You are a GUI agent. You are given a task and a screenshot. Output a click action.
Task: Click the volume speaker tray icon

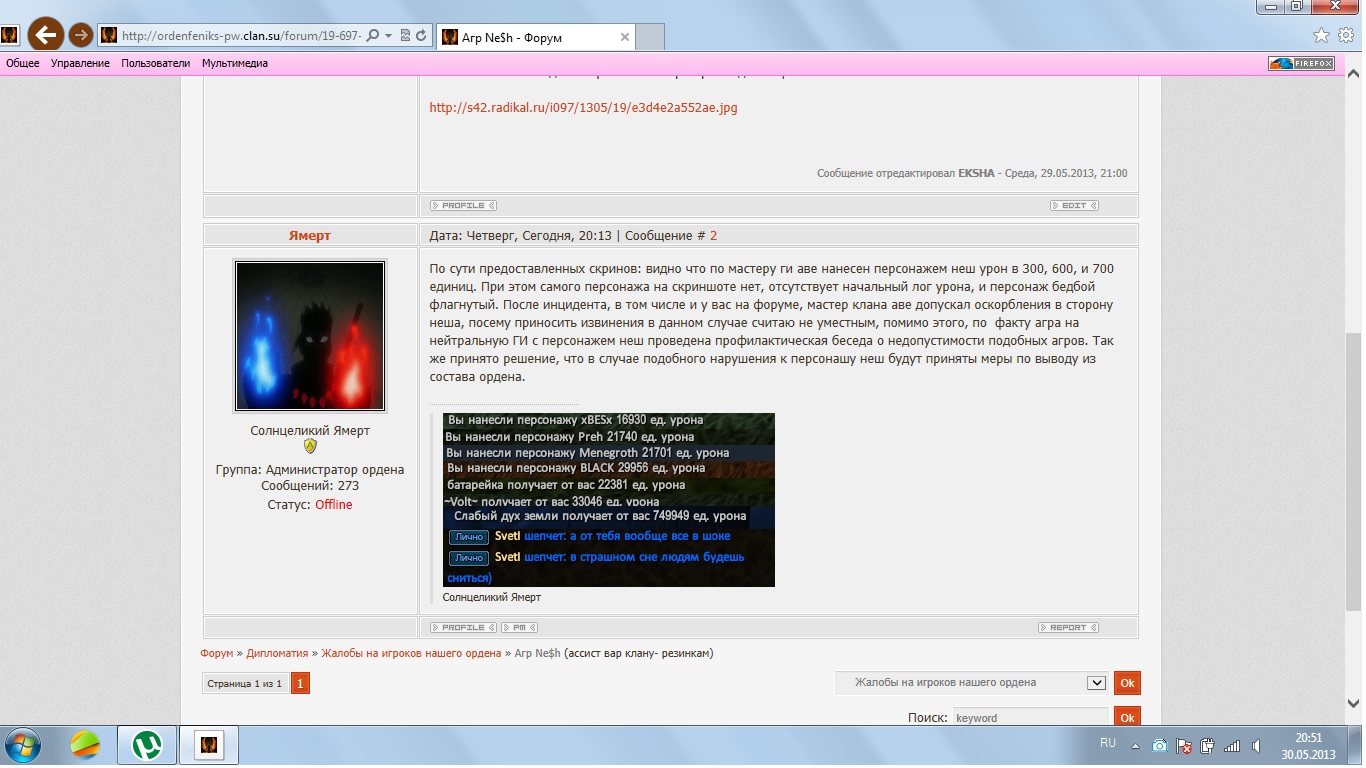(1257, 746)
